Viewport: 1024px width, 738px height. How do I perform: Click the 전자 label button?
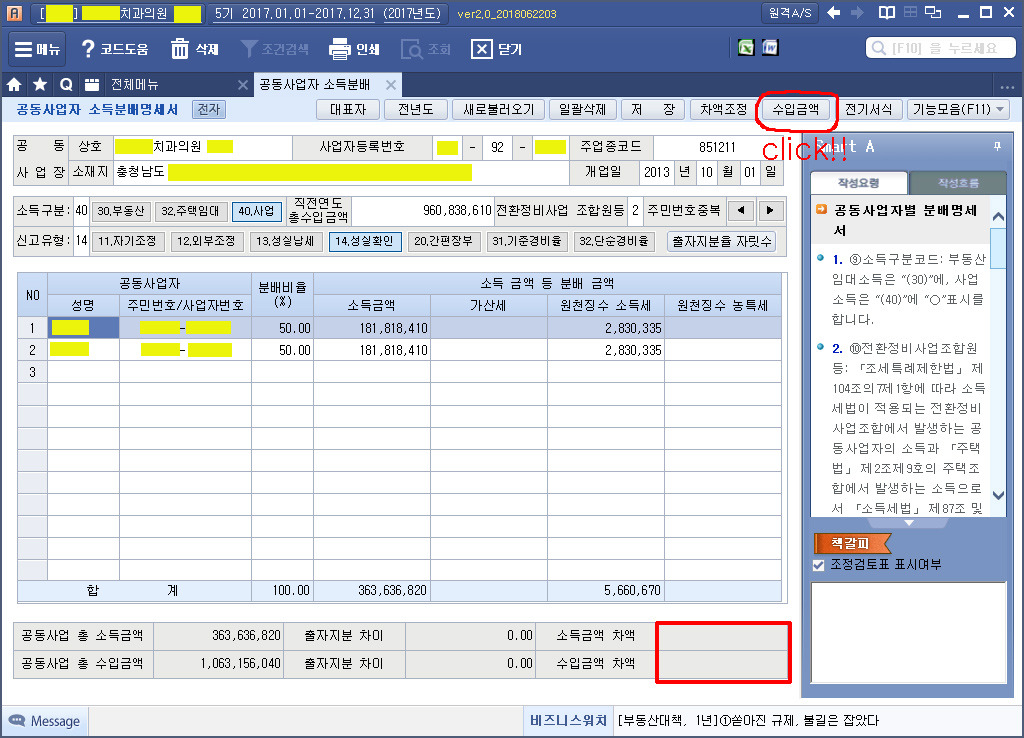(x=209, y=109)
